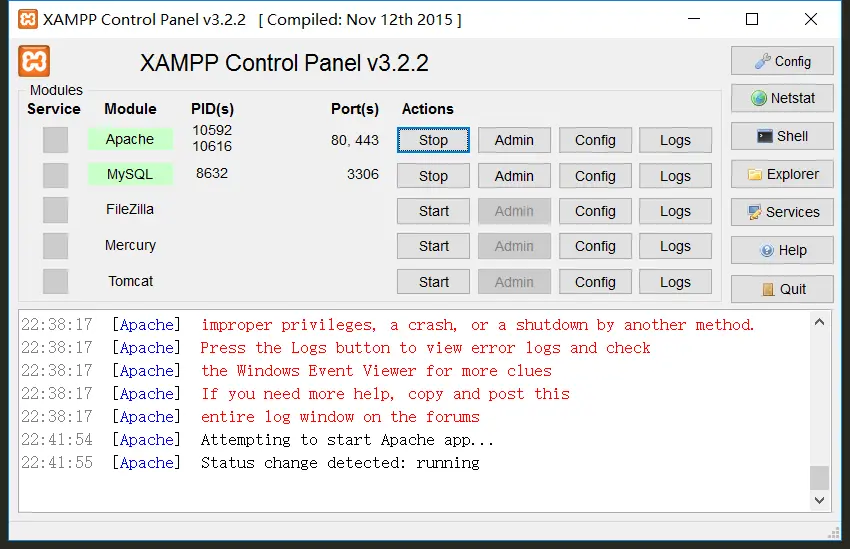Screen dimensions: 850x549
Task: Open the Mercury Config menu
Action: [595, 246]
